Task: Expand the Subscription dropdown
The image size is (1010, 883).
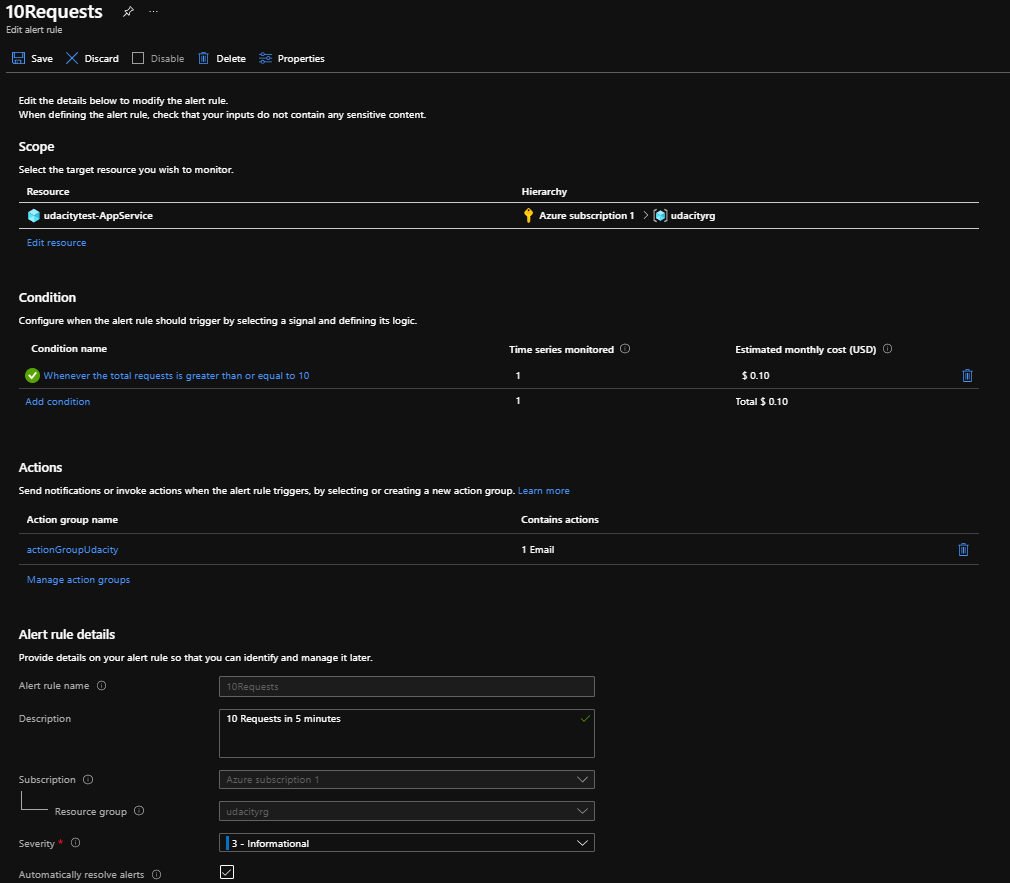Action: coord(406,780)
